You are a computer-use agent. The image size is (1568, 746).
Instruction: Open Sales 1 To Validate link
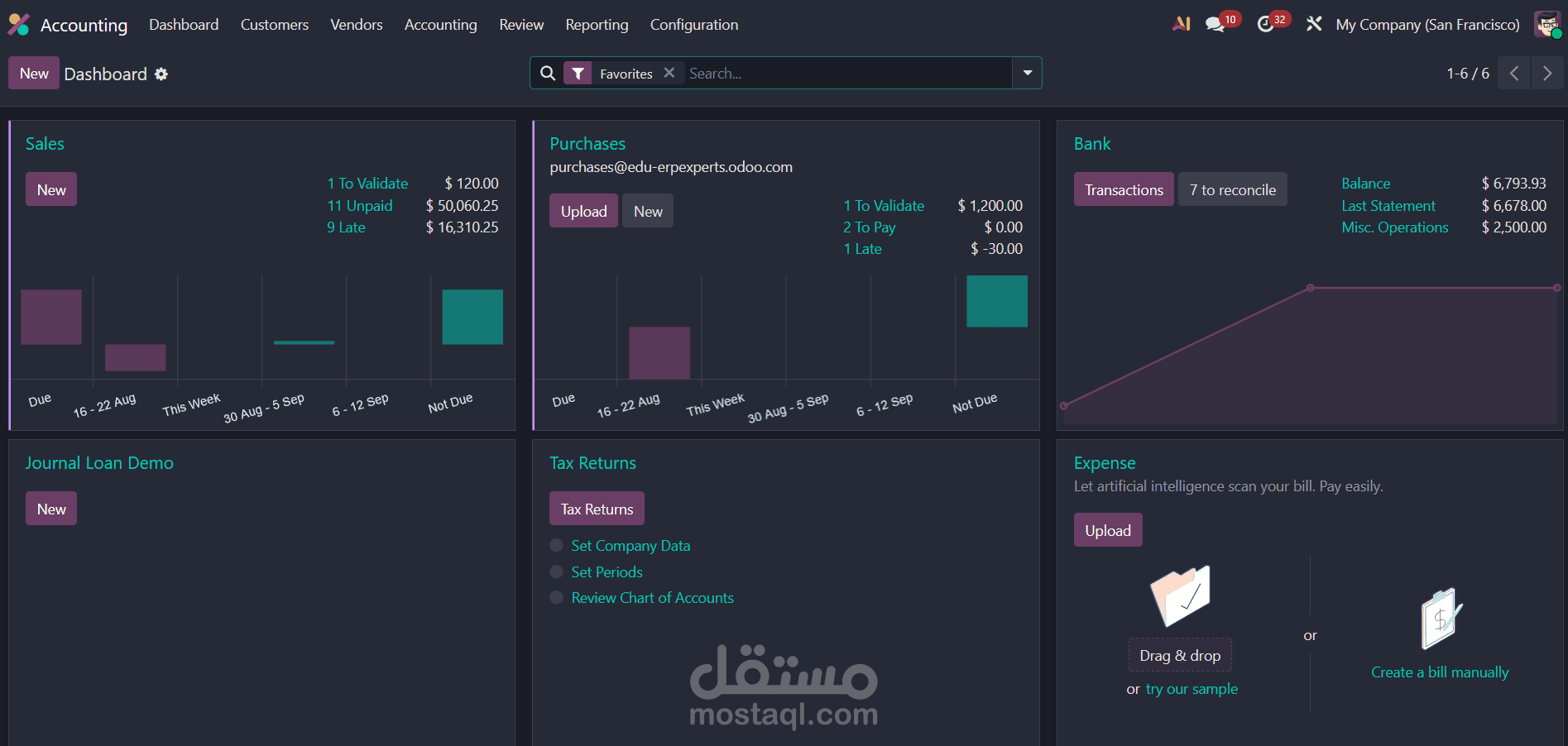pos(367,184)
